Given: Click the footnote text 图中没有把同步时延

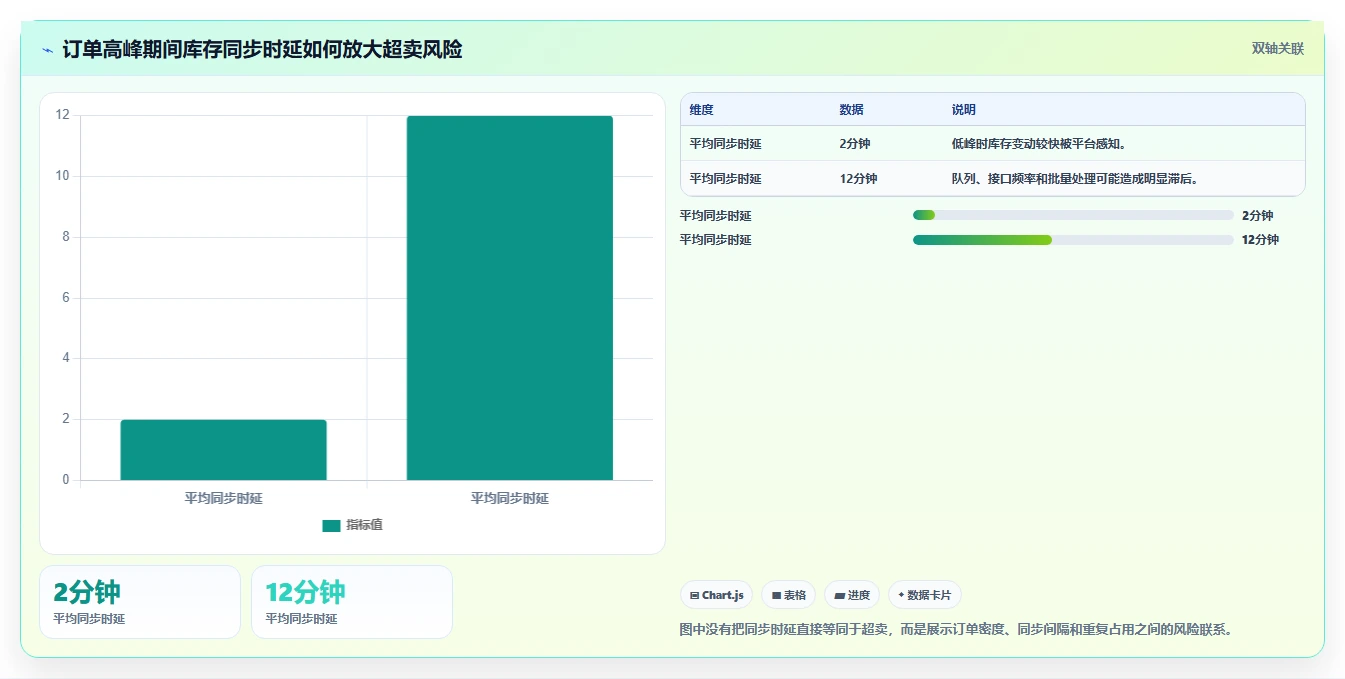Looking at the screenshot, I should (957, 629).
